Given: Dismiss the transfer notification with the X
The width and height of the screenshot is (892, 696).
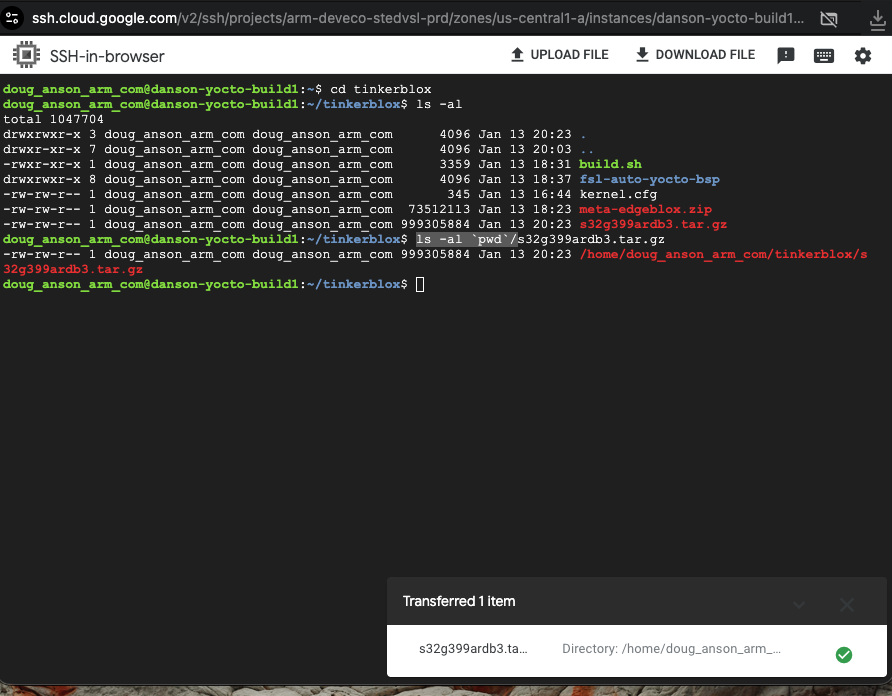Looking at the screenshot, I should click(846, 604).
